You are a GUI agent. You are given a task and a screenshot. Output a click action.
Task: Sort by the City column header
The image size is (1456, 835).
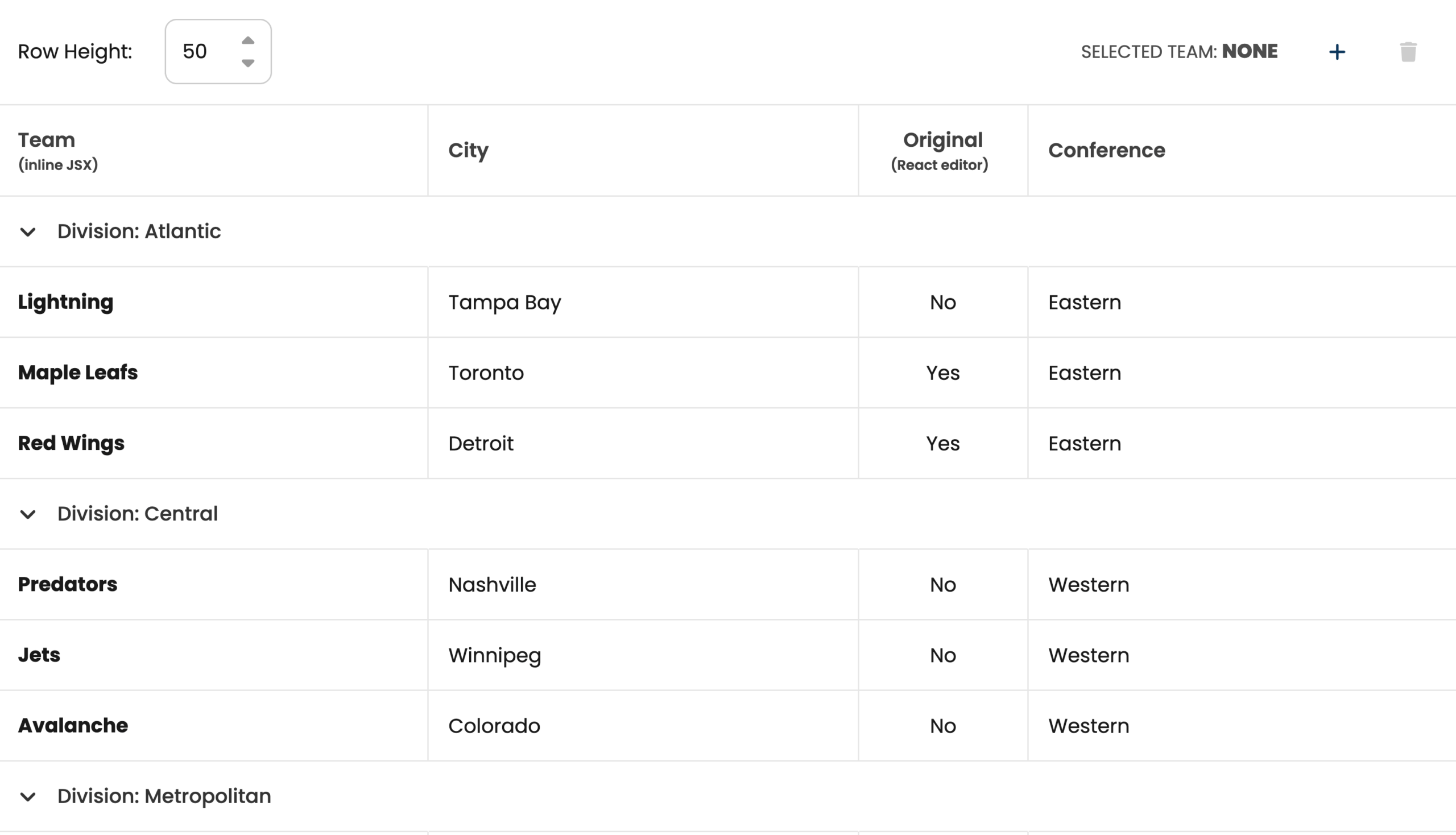(x=468, y=150)
